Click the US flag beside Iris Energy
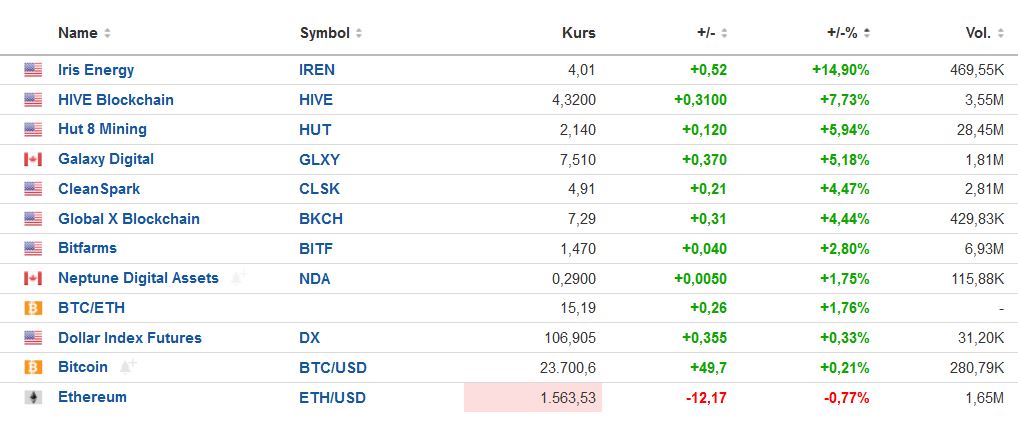1018x422 pixels. [33, 70]
